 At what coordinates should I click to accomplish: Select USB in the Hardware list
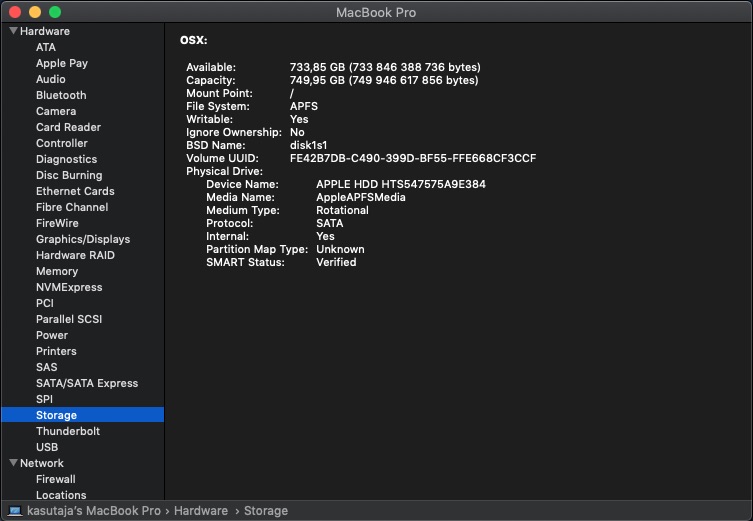(47, 447)
